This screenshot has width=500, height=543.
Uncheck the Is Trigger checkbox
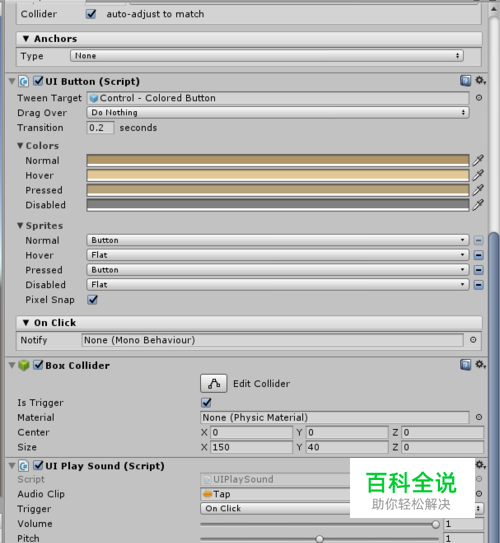[206, 402]
